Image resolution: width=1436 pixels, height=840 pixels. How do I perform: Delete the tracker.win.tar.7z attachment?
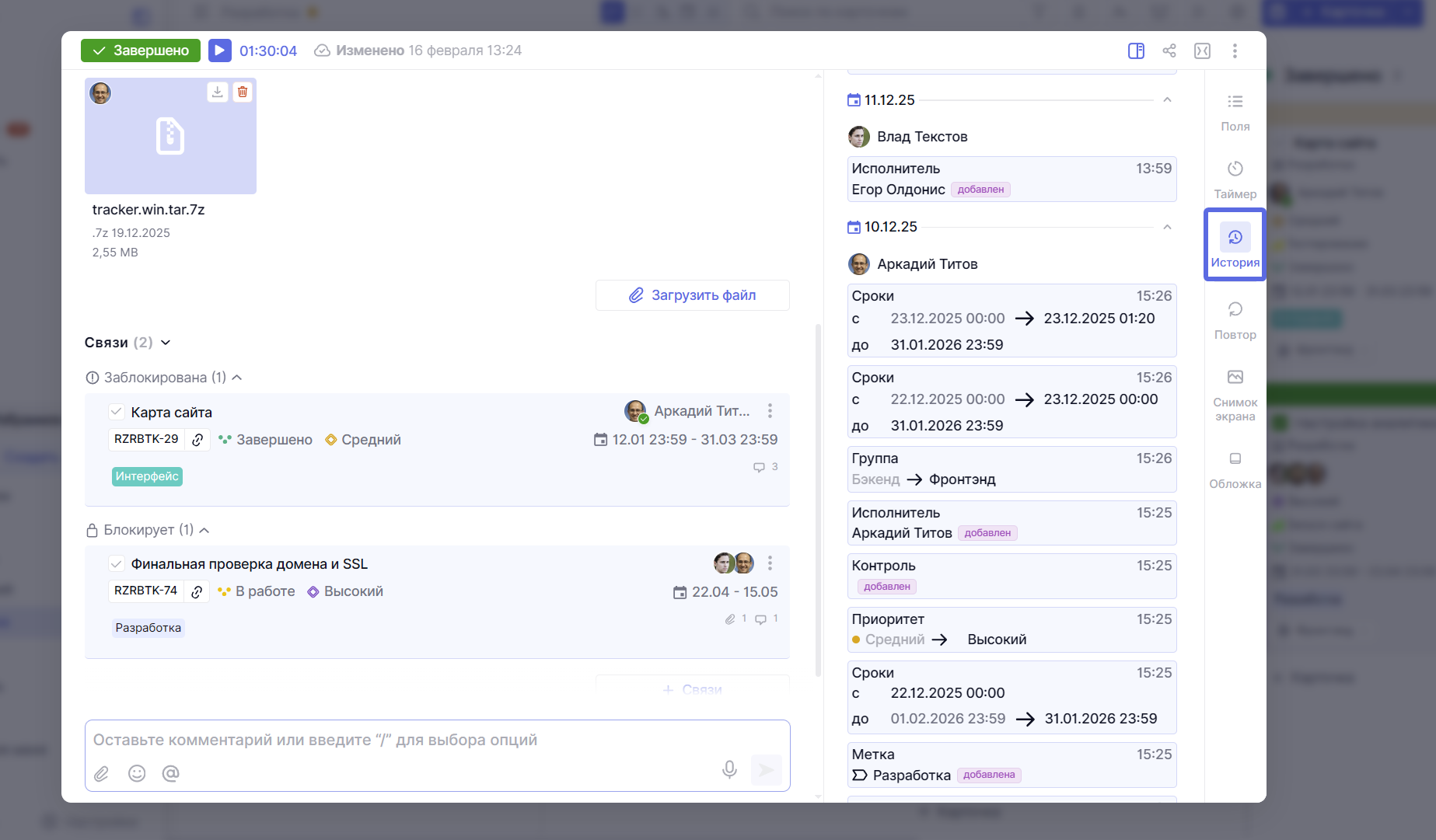point(243,92)
